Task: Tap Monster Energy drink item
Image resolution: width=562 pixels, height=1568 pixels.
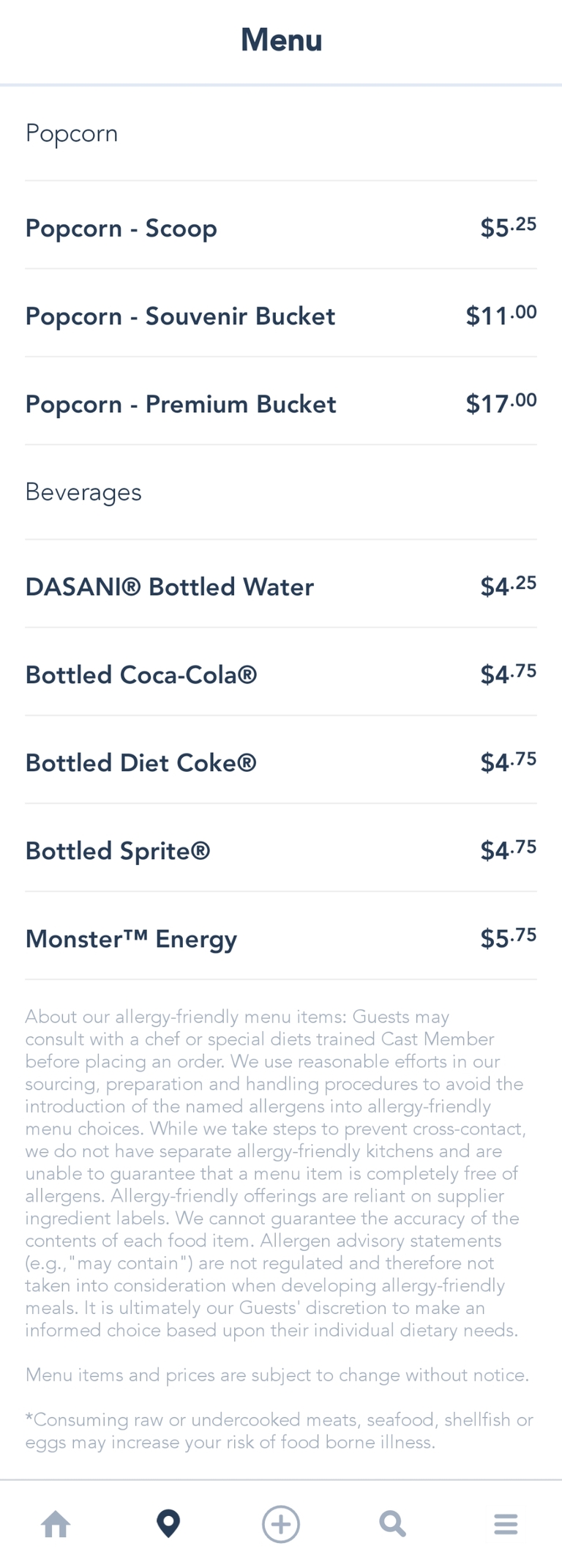Action: (x=132, y=939)
